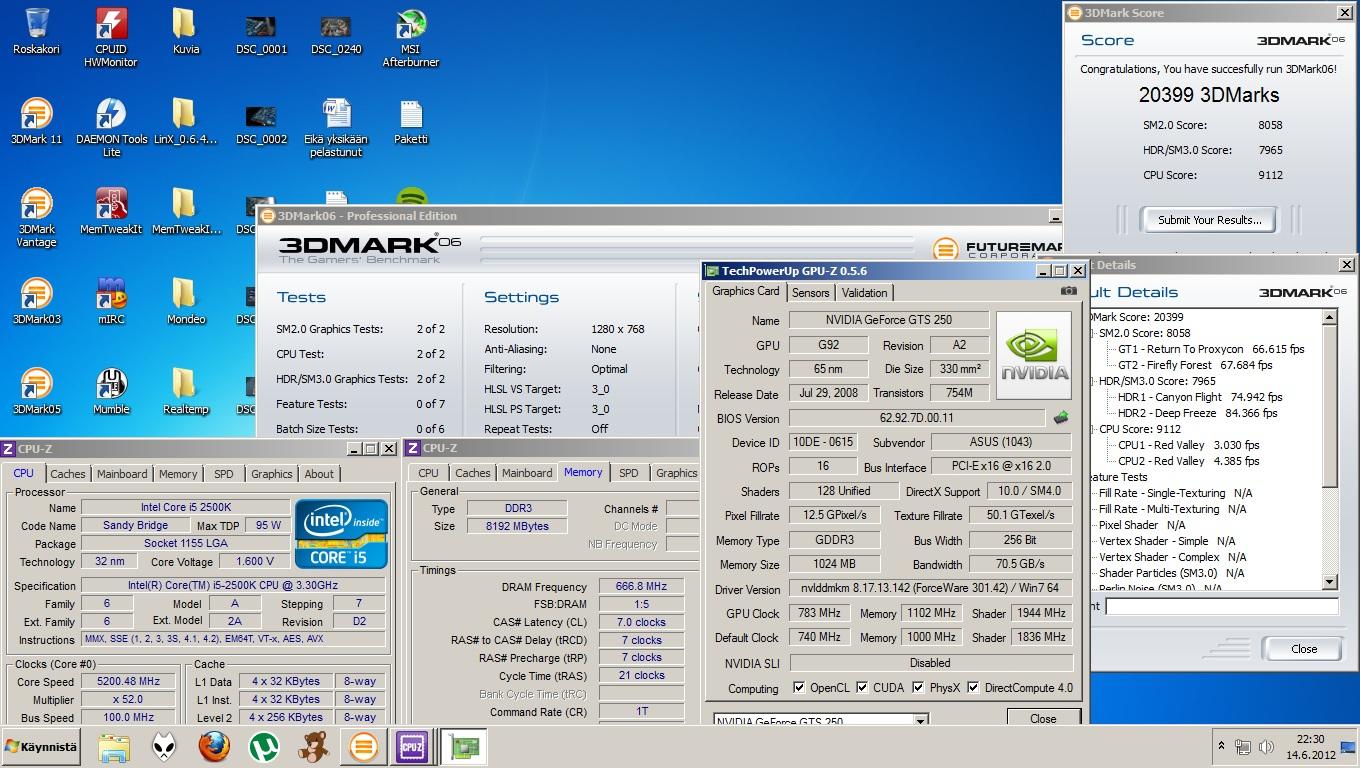Click the volume speaker tray icon

coord(1268,747)
